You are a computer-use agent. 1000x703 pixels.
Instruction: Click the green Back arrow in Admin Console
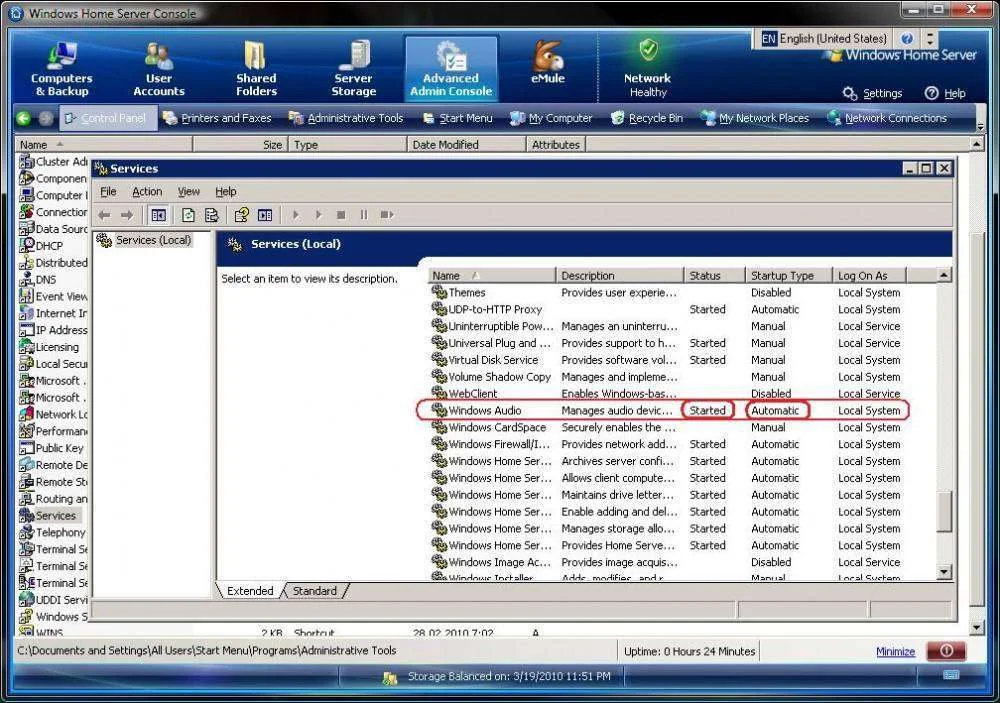(24, 118)
